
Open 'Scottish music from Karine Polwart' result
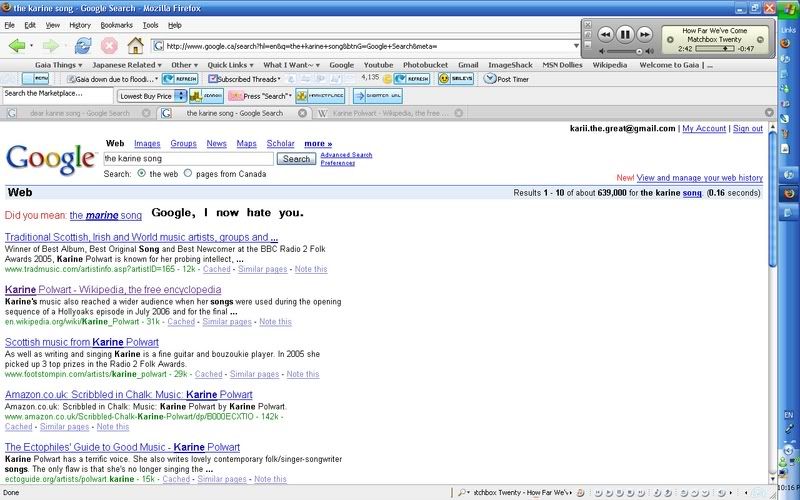[x=82, y=342]
